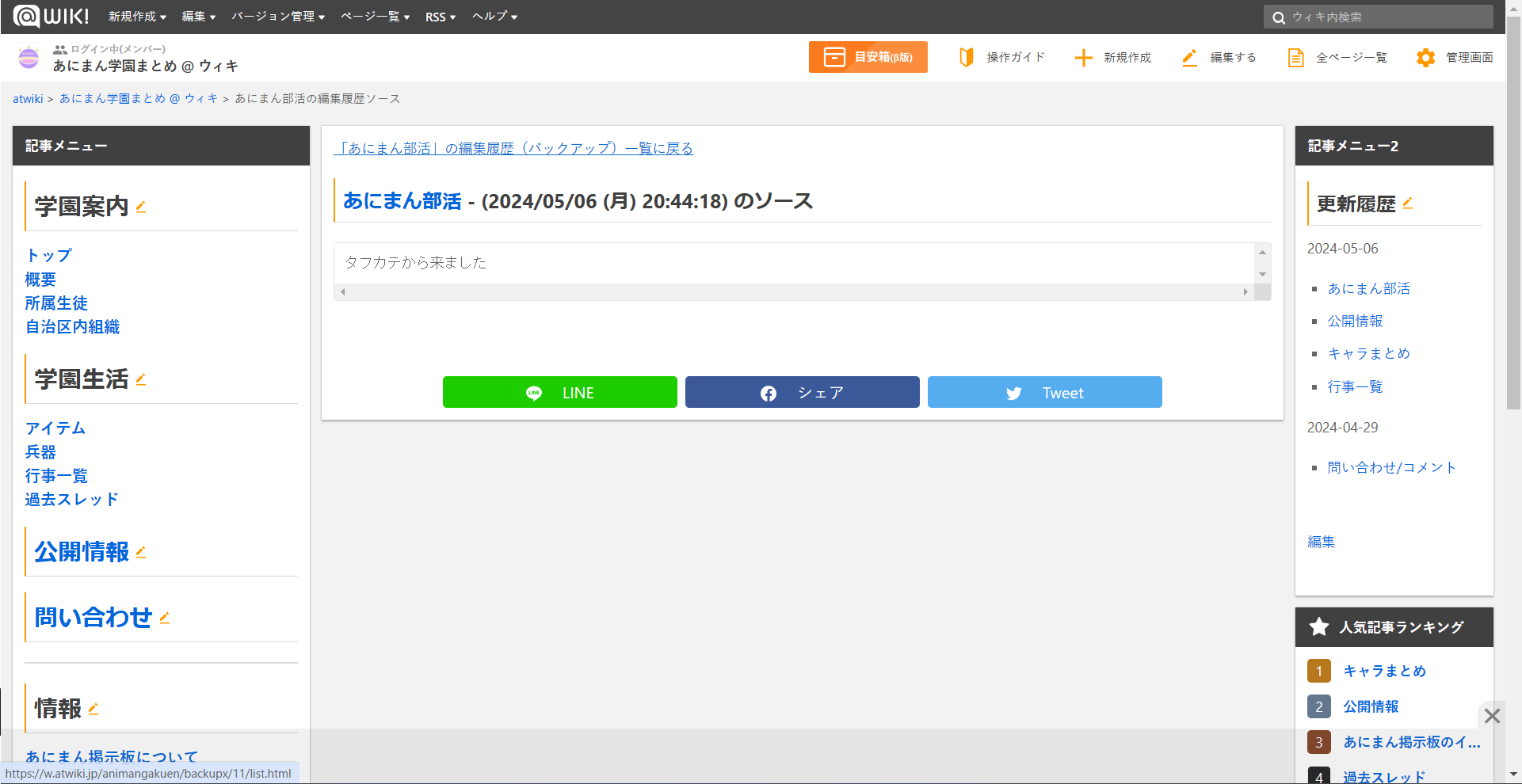Expand the 新規作成 dropdown in top bar
This screenshot has height=784, width=1522.
[137, 17]
